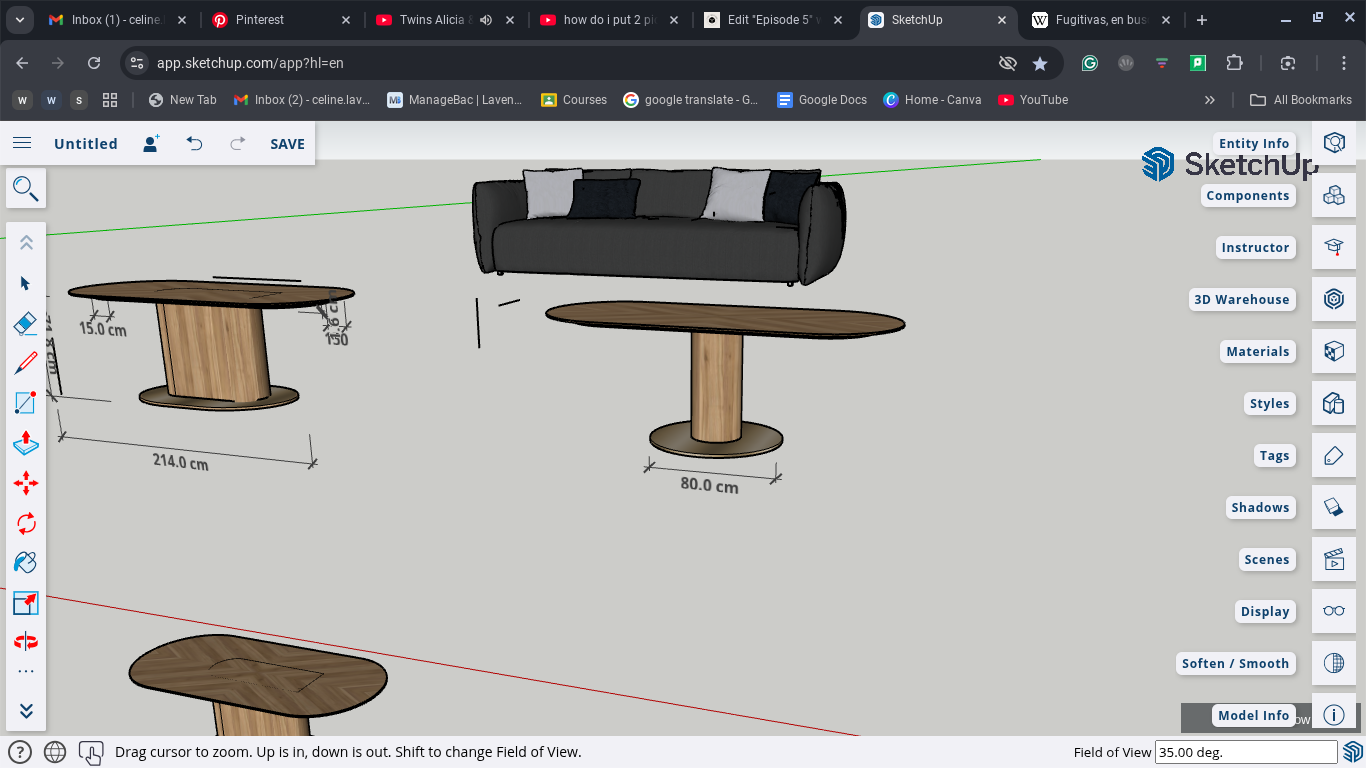This screenshot has height=768, width=1366.
Task: Switch to the Pinterest tab
Action: (x=260, y=20)
